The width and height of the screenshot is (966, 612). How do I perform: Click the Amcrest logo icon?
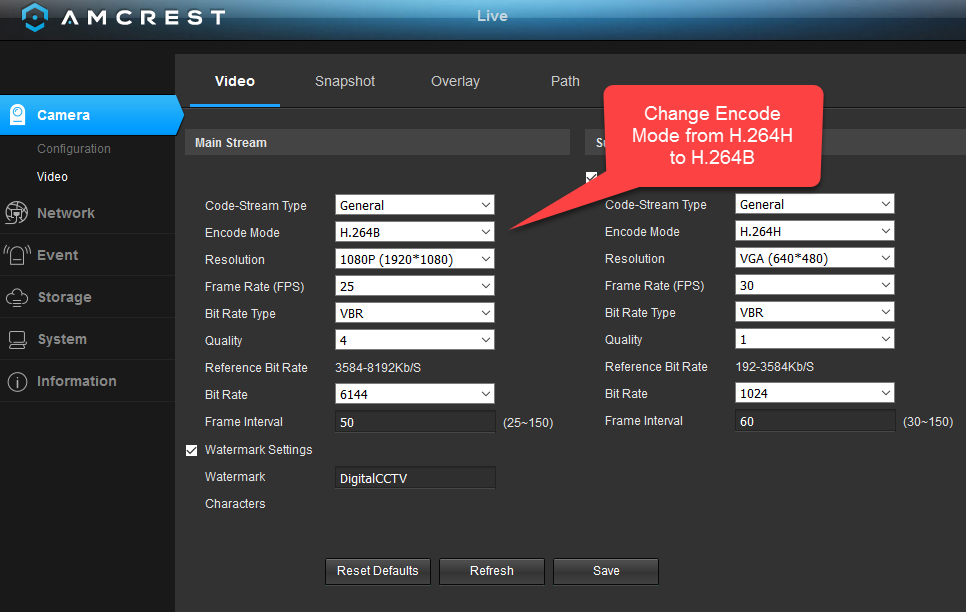pyautogui.click(x=34, y=17)
